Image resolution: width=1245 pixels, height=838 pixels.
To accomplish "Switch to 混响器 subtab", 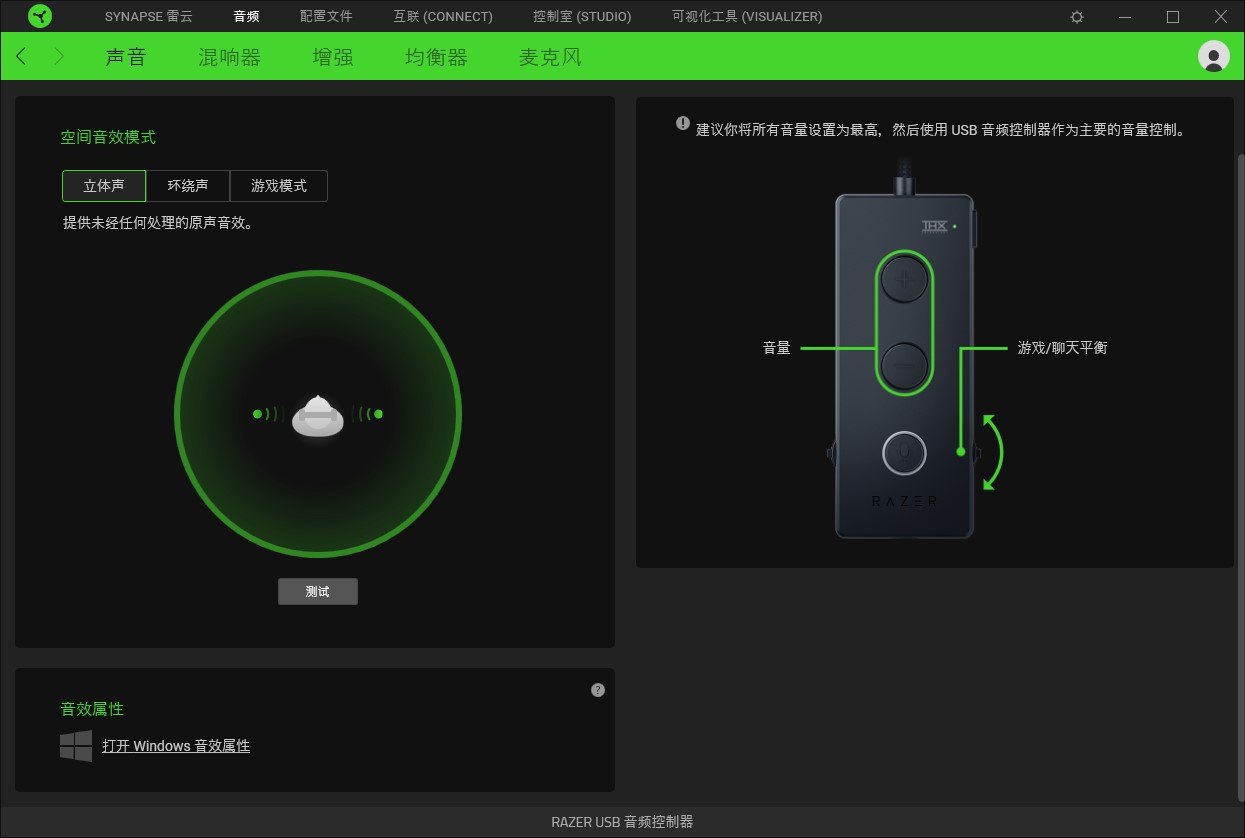I will coord(229,57).
